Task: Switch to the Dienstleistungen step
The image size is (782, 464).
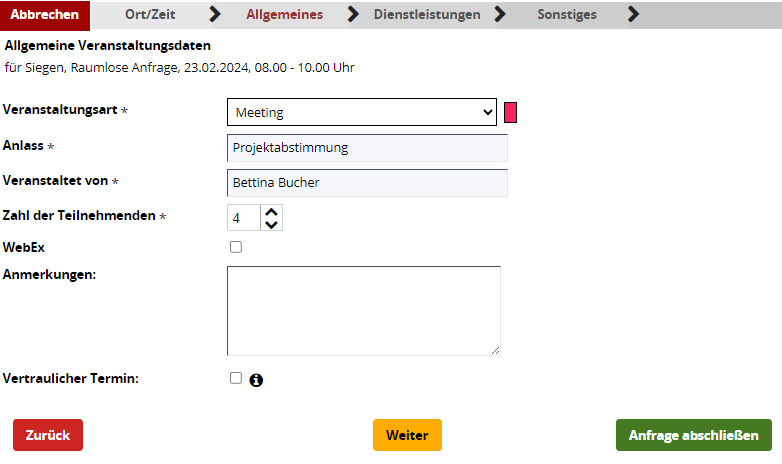Action: (427, 15)
